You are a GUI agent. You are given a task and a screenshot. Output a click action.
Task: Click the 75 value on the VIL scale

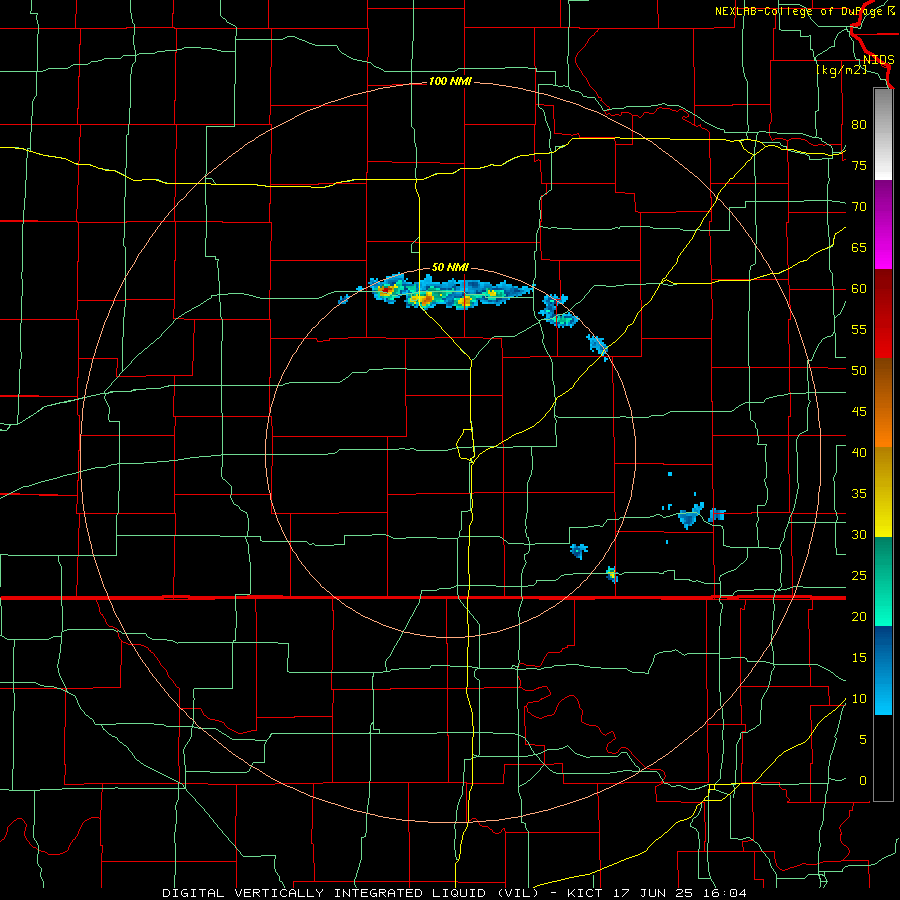859,165
